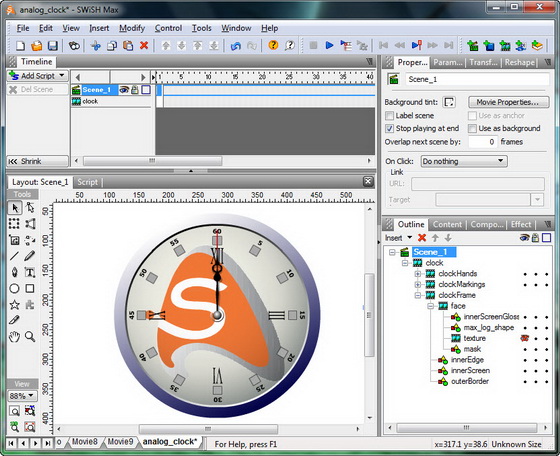Collapse the face node in Outline

tap(430, 306)
